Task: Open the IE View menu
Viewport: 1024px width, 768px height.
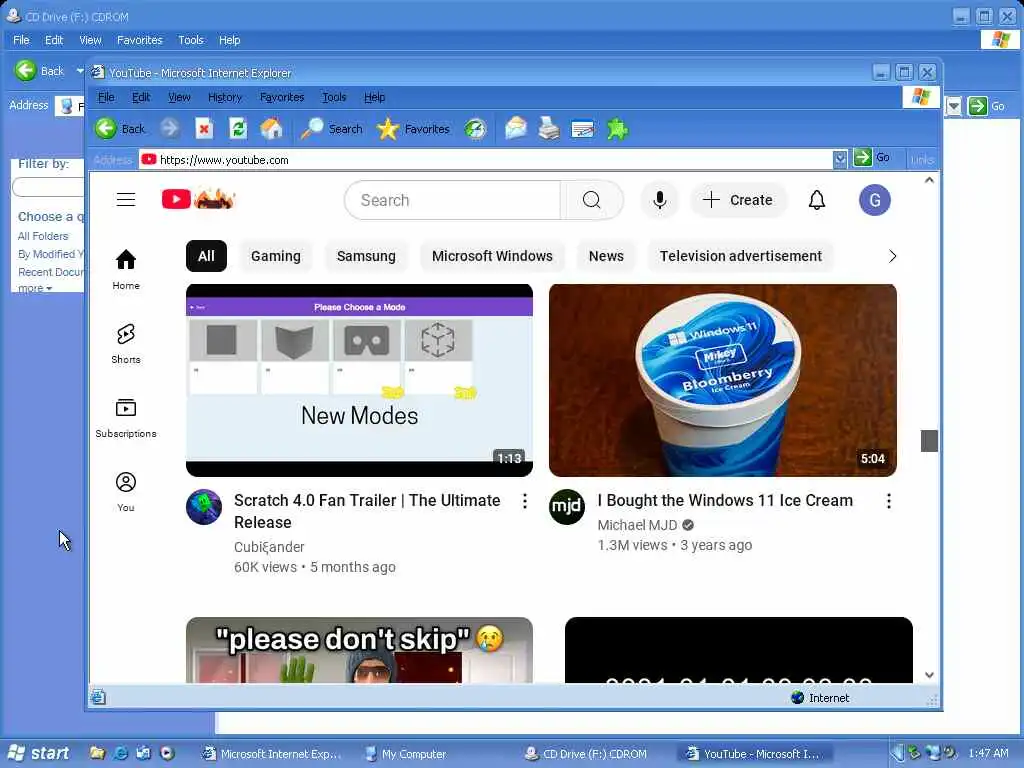Action: [179, 97]
